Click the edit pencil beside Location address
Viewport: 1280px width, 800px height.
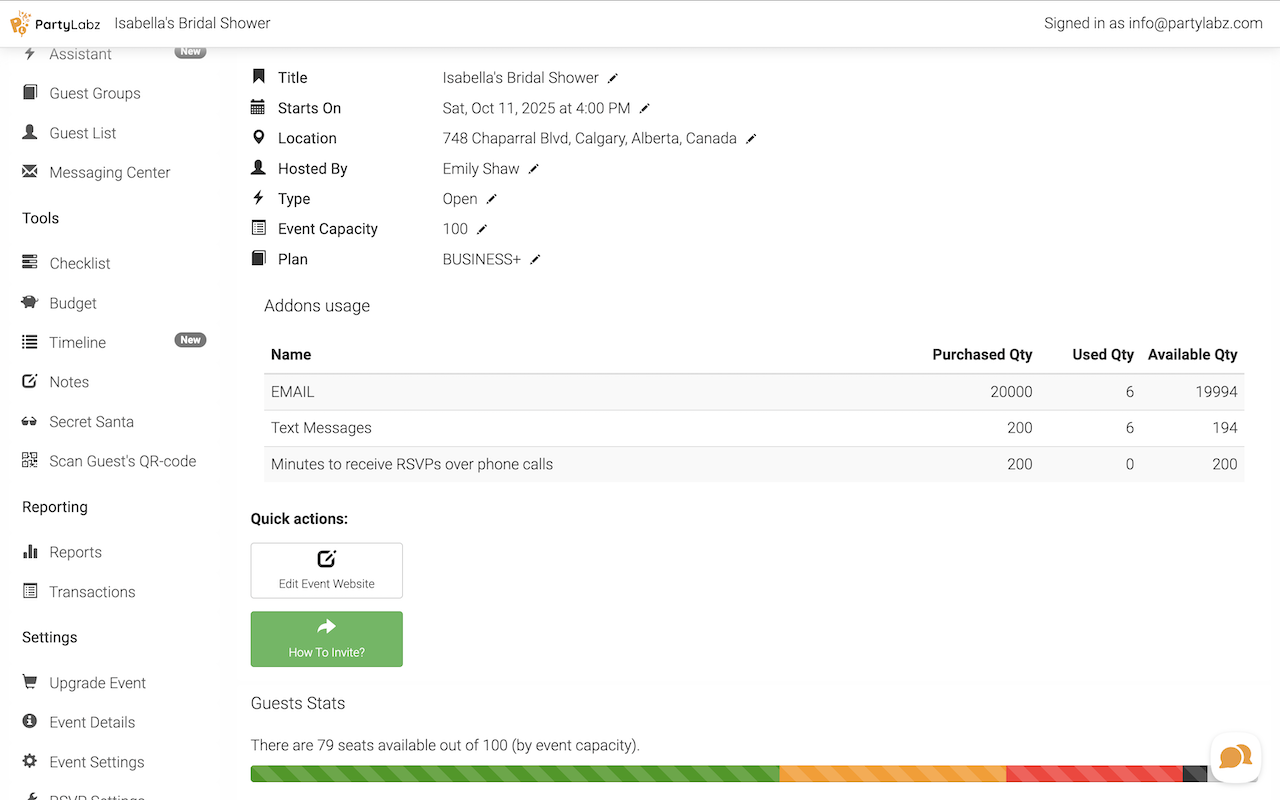[751, 139]
